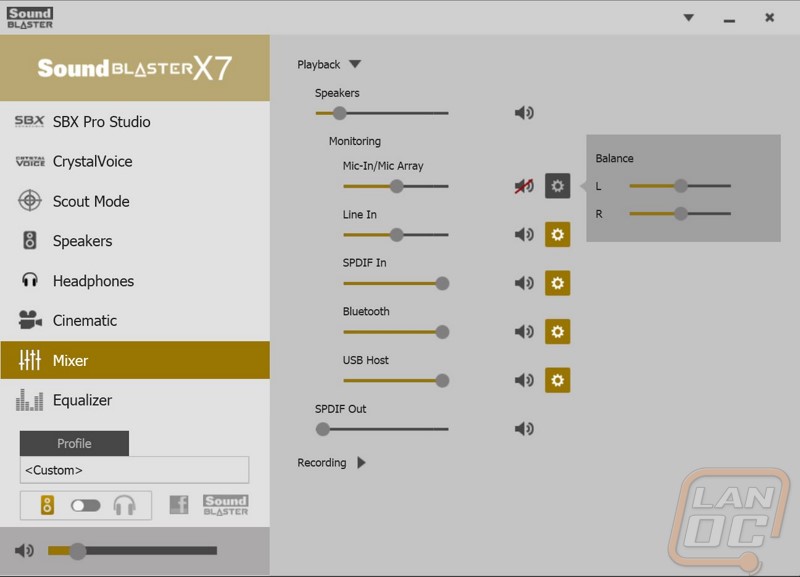Click the Balance panel title
800x577 pixels.
(614, 158)
